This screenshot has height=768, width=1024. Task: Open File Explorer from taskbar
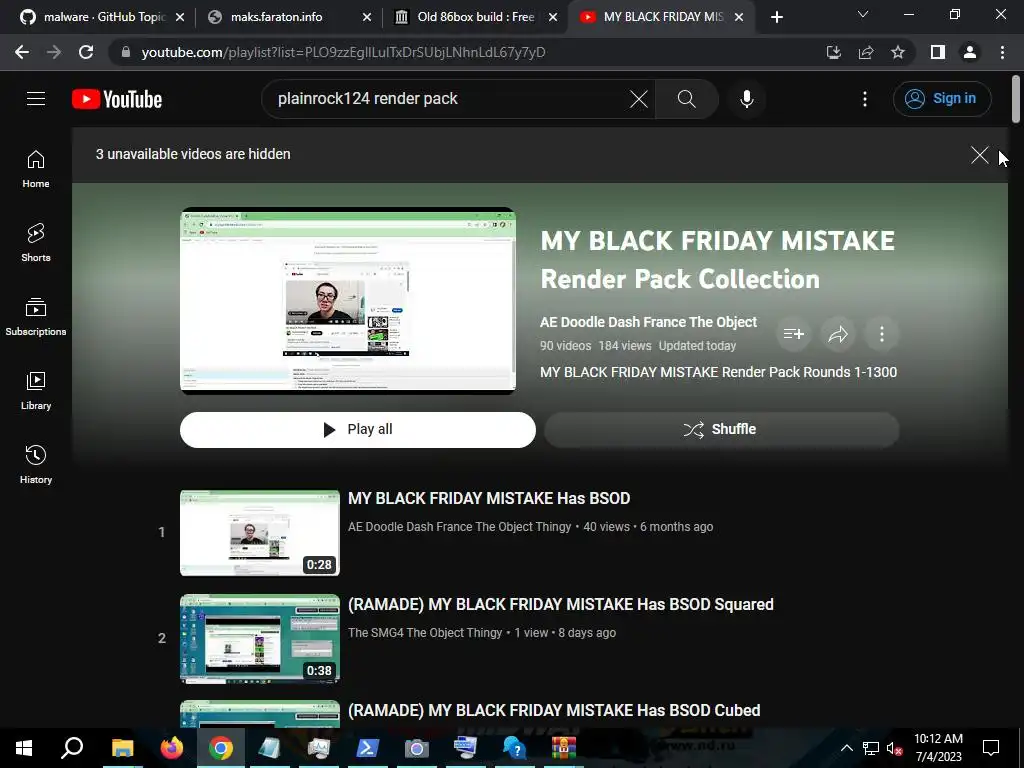point(122,748)
